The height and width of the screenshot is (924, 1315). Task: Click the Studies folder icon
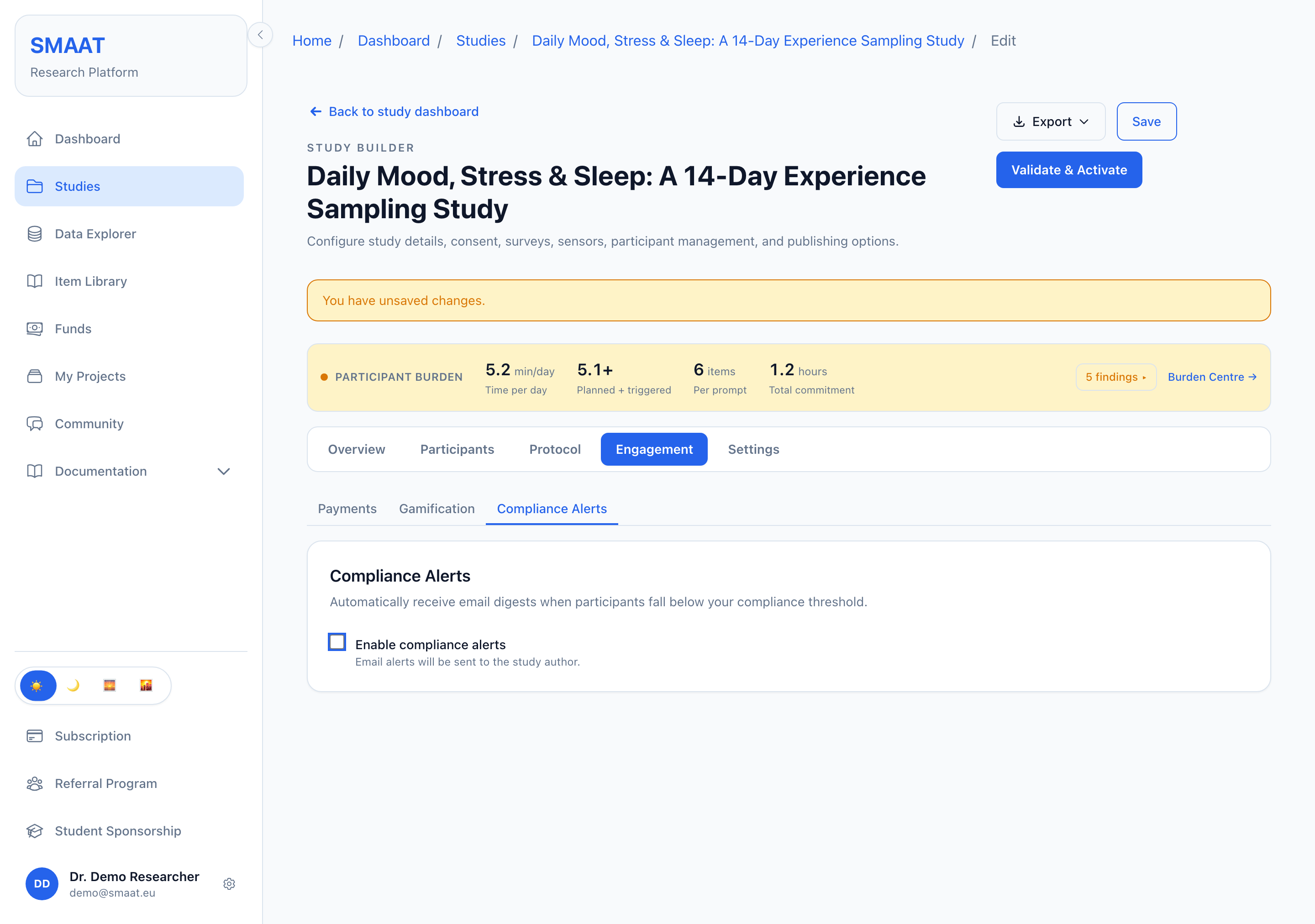34,186
